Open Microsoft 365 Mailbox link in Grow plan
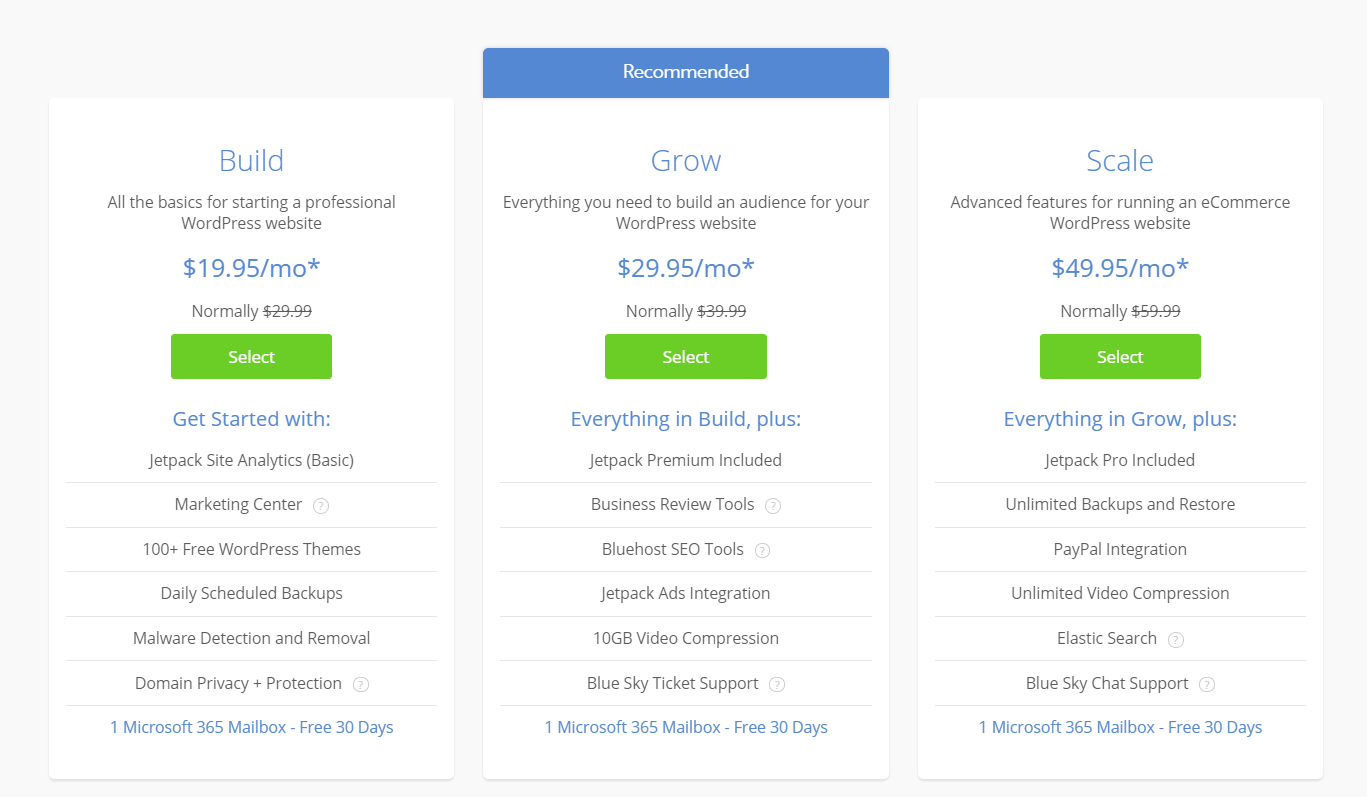 pyautogui.click(x=685, y=727)
